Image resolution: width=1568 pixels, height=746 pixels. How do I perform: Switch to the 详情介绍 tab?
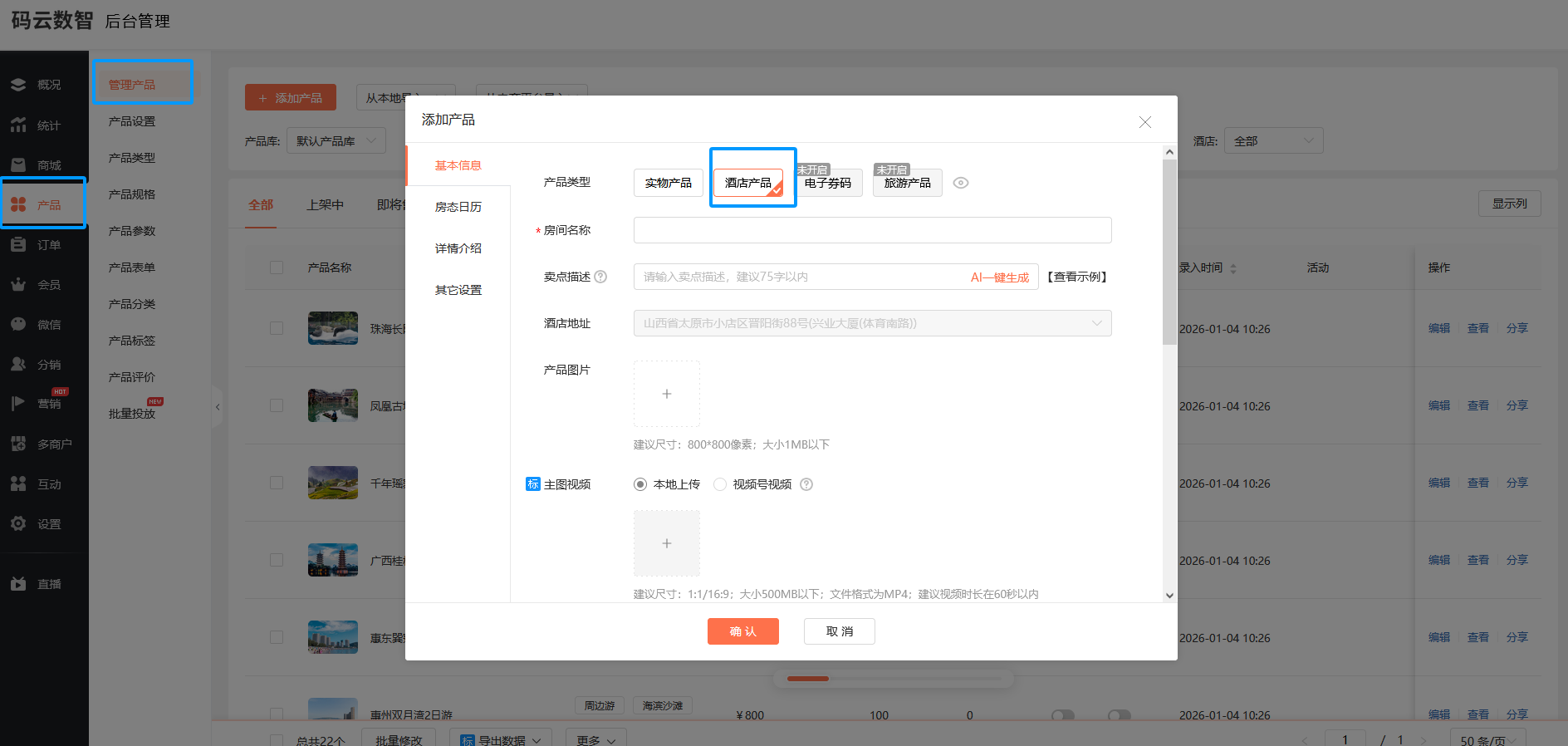458,248
